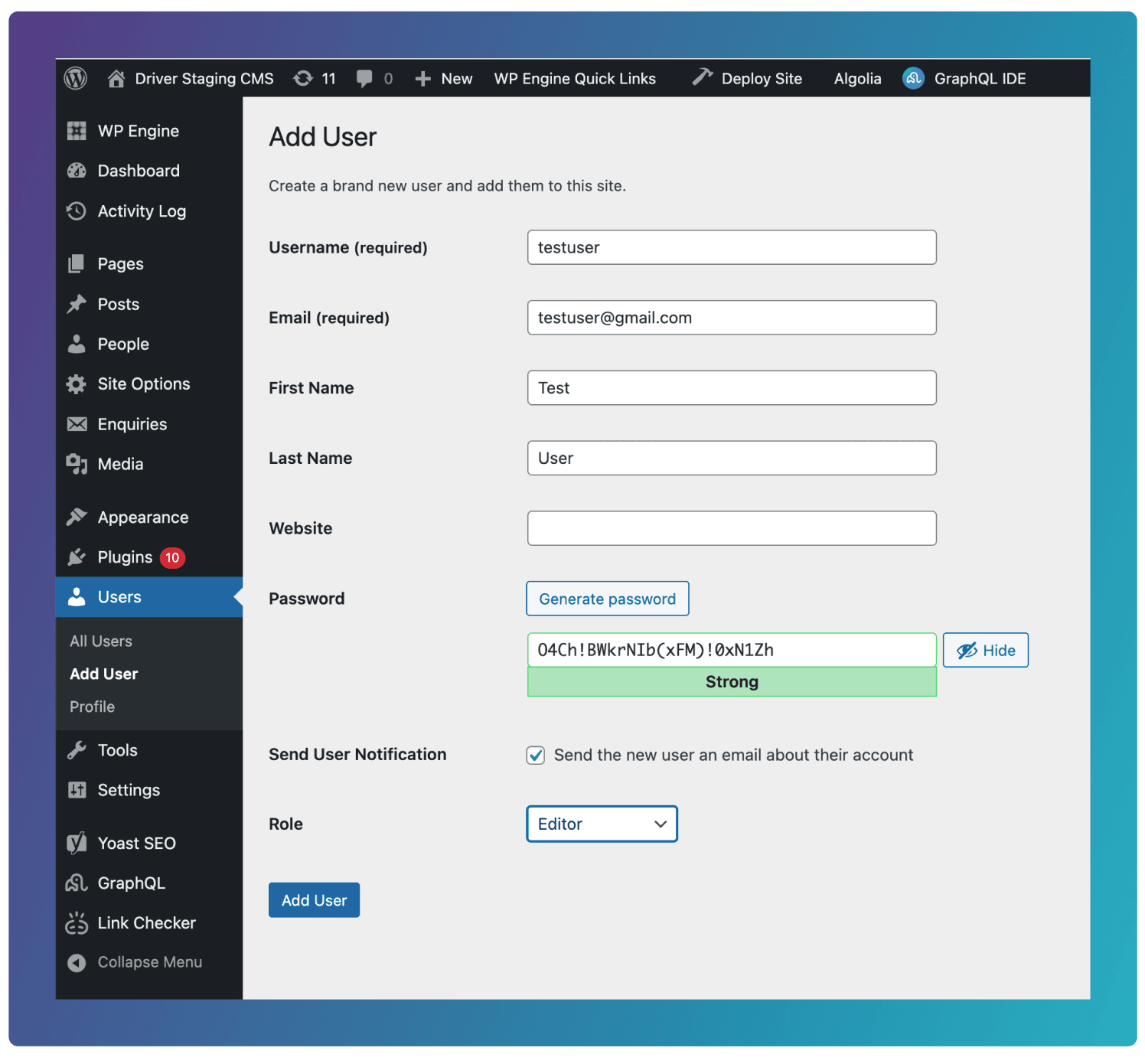Open the updates refresh icon showing 11
This screenshot has width=1145, height=1064.
(x=303, y=79)
